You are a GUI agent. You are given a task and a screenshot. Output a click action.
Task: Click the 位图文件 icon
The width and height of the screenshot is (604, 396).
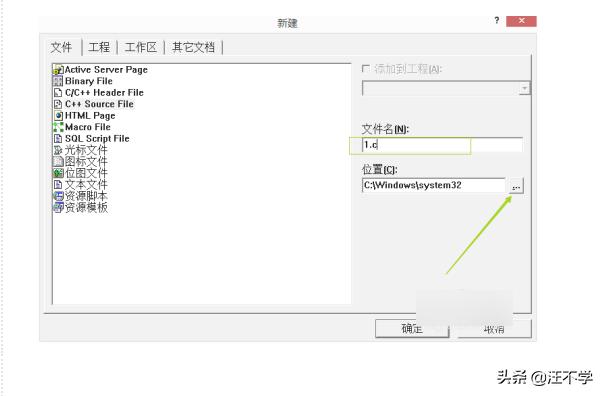tap(58, 173)
